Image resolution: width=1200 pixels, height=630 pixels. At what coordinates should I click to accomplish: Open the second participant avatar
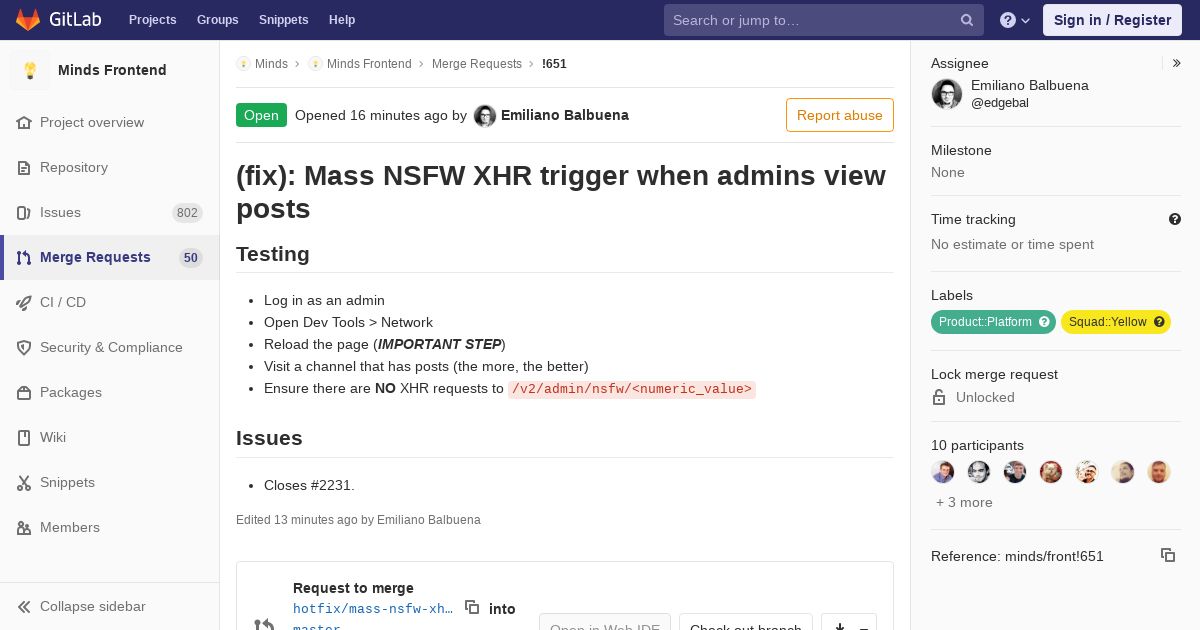click(x=979, y=472)
